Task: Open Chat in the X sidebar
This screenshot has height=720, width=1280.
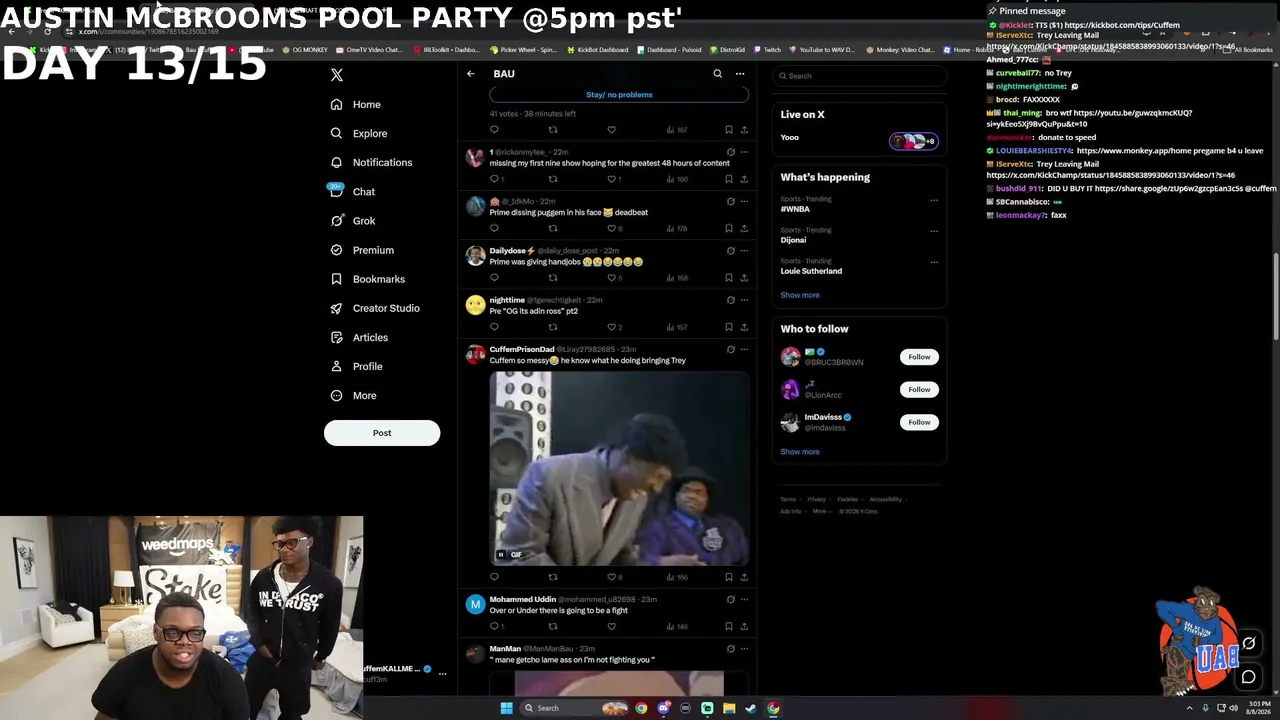Action: coord(353,191)
